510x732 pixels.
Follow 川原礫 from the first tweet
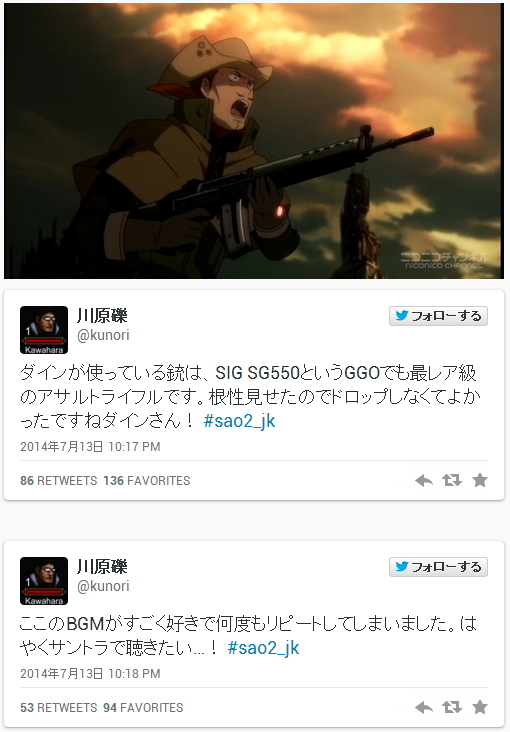coord(438,316)
